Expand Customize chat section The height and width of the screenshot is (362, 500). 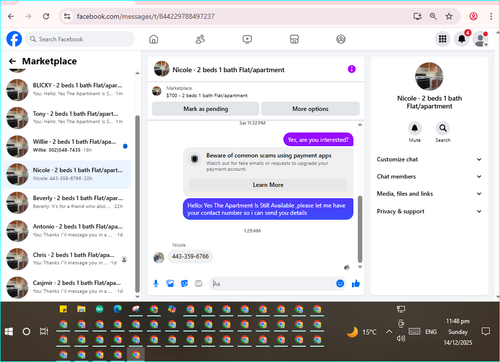pyautogui.click(x=429, y=159)
